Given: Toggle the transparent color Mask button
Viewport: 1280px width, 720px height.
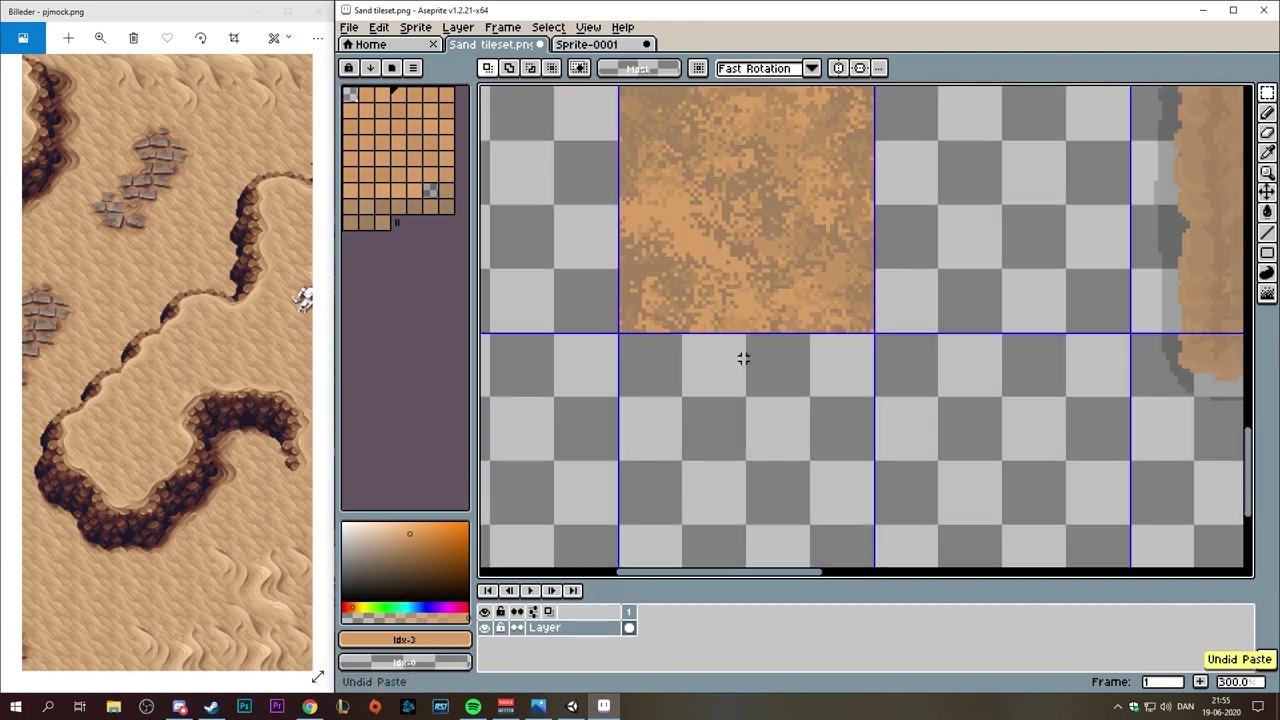Looking at the screenshot, I should pyautogui.click(x=638, y=68).
